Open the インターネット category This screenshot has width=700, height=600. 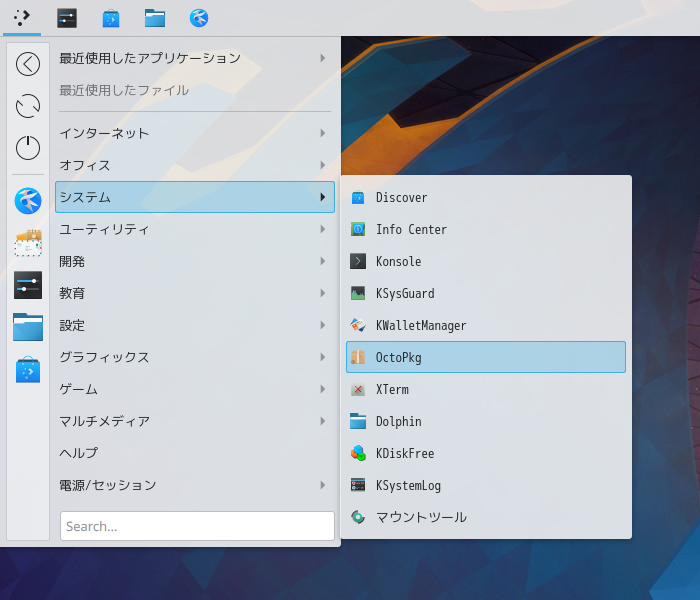195,133
